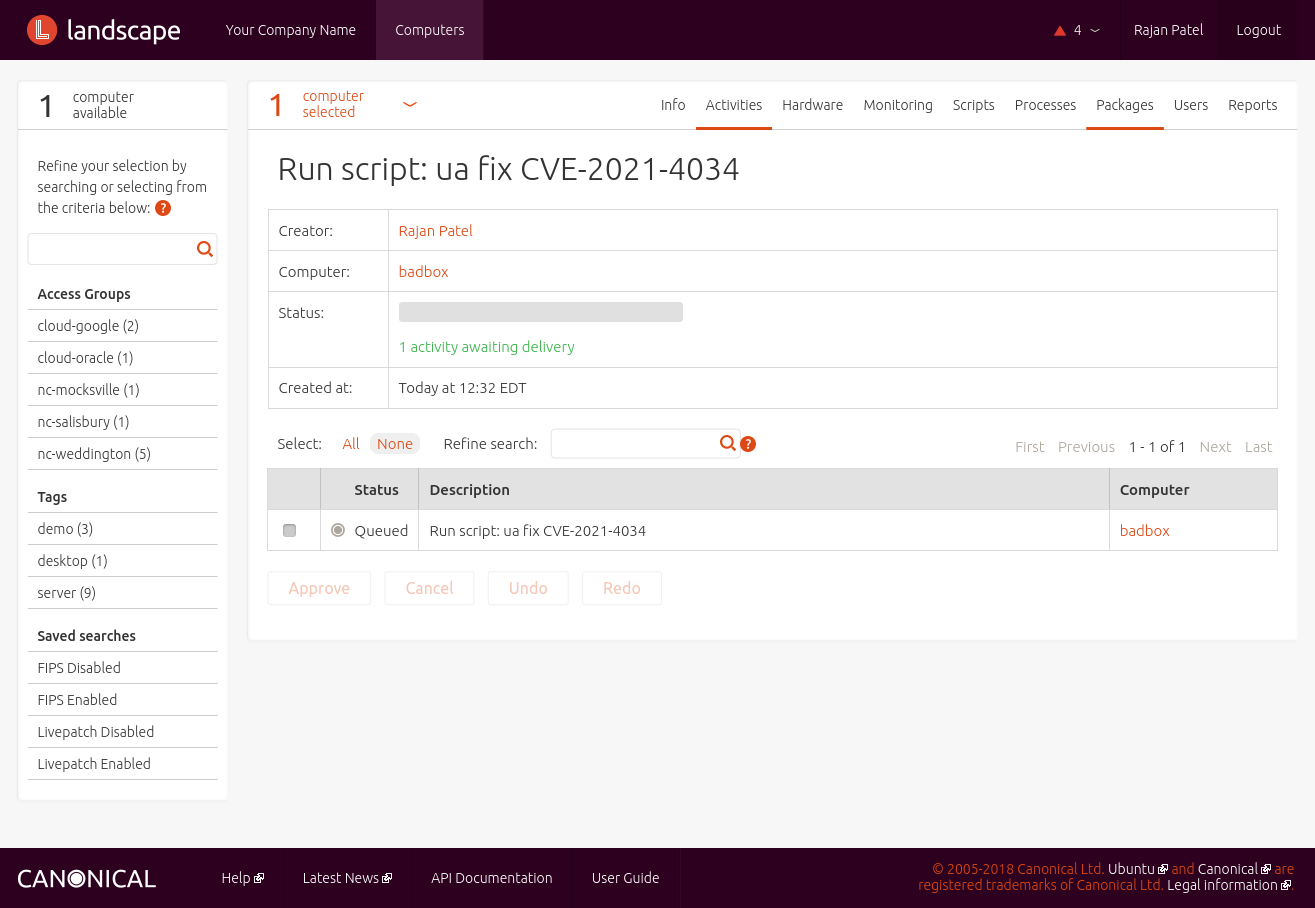Viewport: 1315px width, 908px height.
Task: Open Rajan Patel account in header
Action: point(1168,30)
